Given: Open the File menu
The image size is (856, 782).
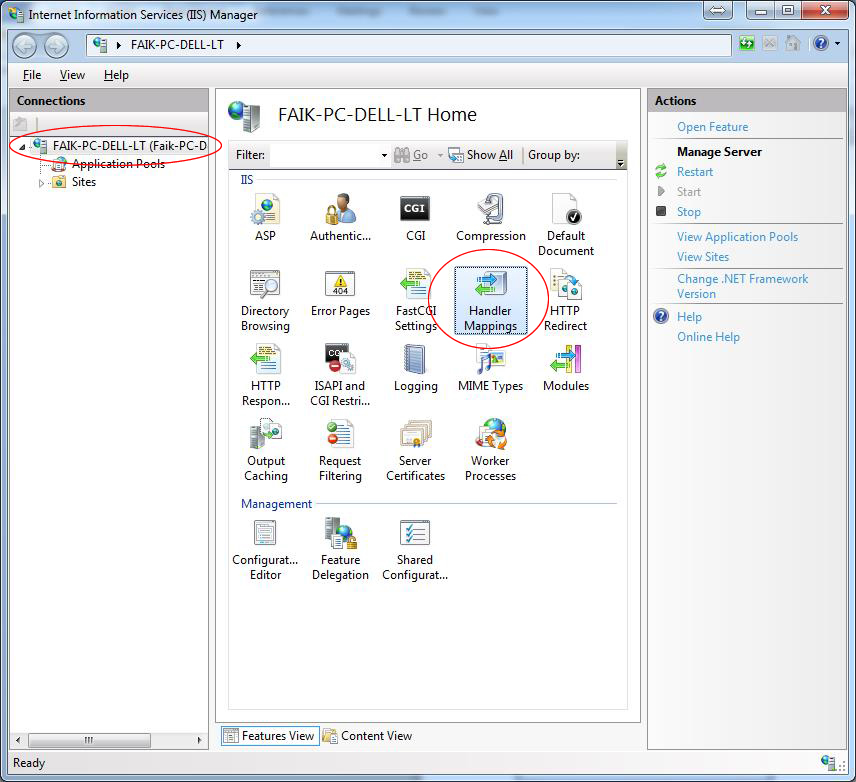Looking at the screenshot, I should pos(32,75).
